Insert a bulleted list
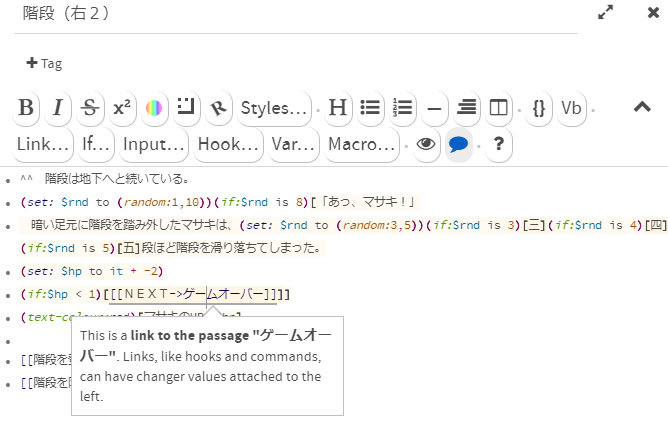Viewport: 668px width, 430px height. [370, 108]
